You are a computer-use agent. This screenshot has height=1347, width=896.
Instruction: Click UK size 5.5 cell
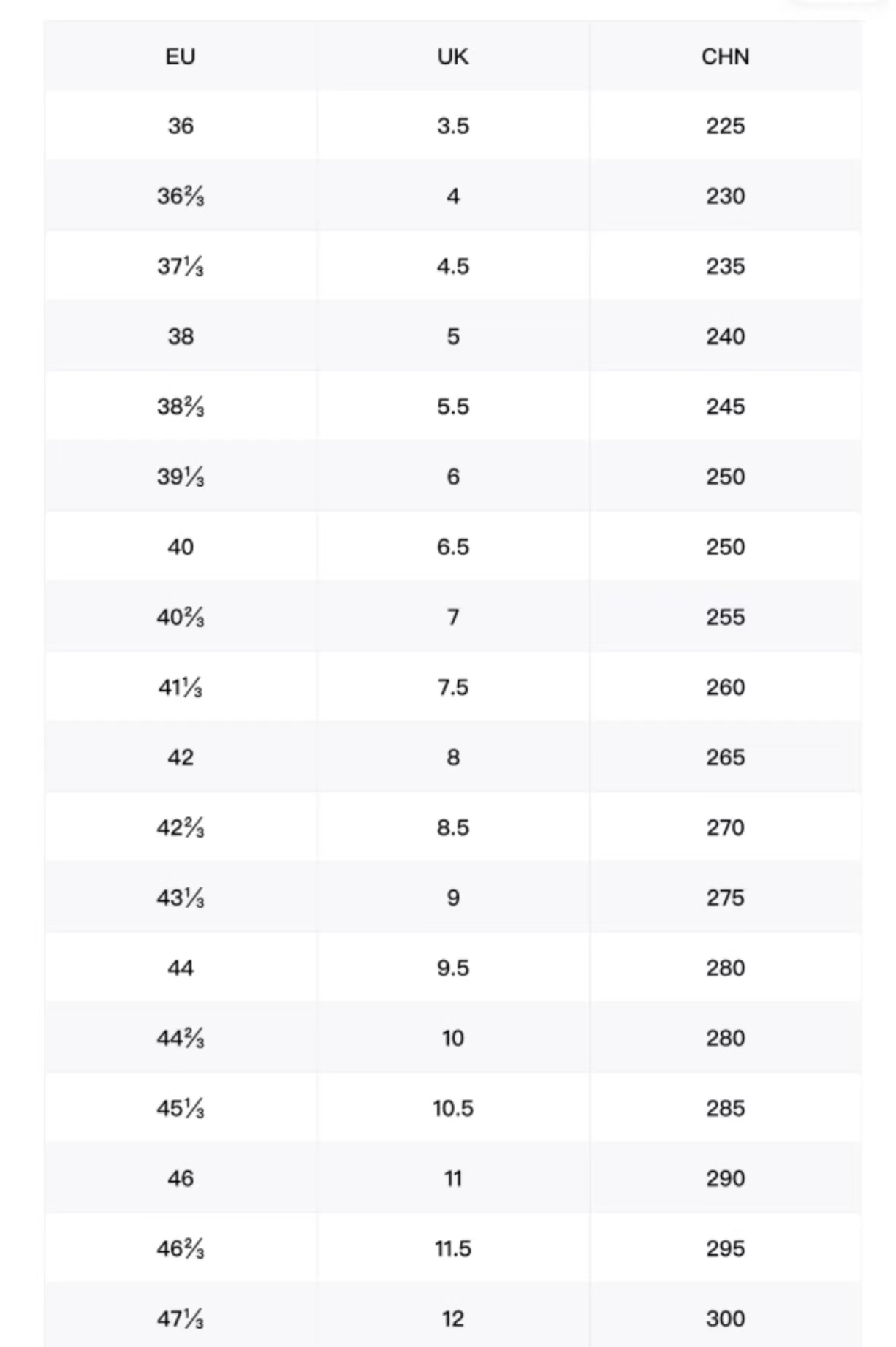click(x=452, y=406)
